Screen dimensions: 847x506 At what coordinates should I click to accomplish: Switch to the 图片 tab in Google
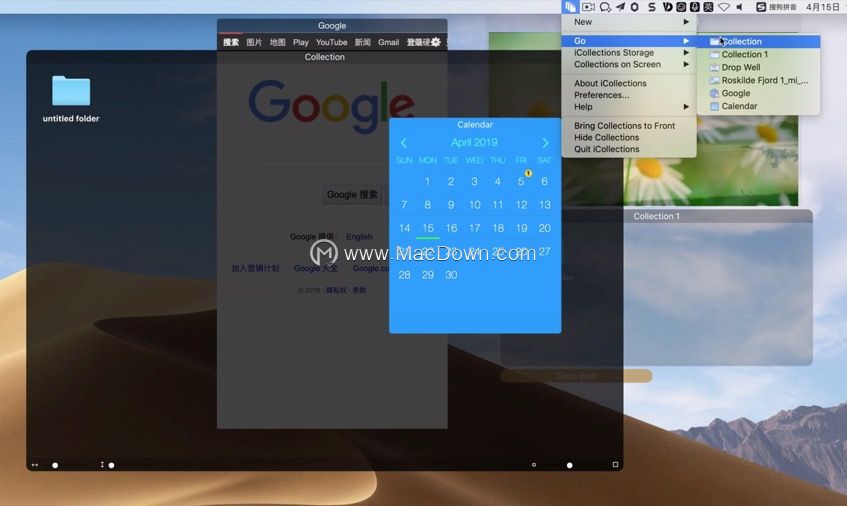point(254,42)
